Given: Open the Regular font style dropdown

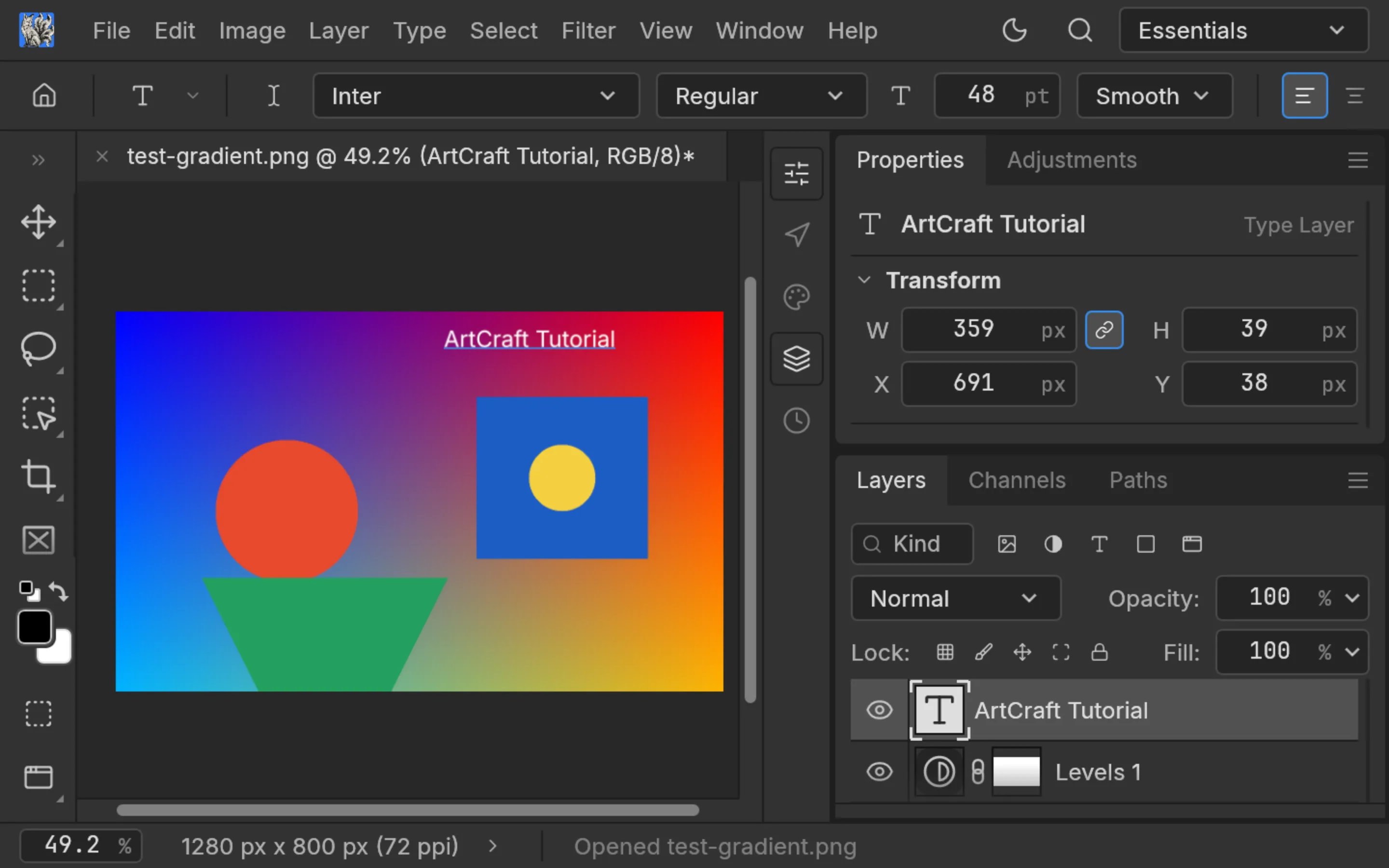Looking at the screenshot, I should tap(761, 95).
